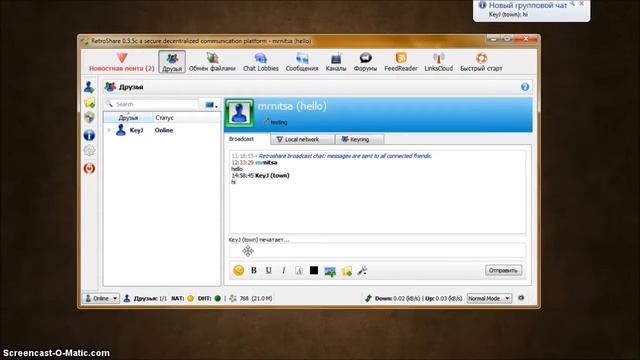640x360 pixels.
Task: Open Chat Lobbies section
Action: tap(260, 62)
